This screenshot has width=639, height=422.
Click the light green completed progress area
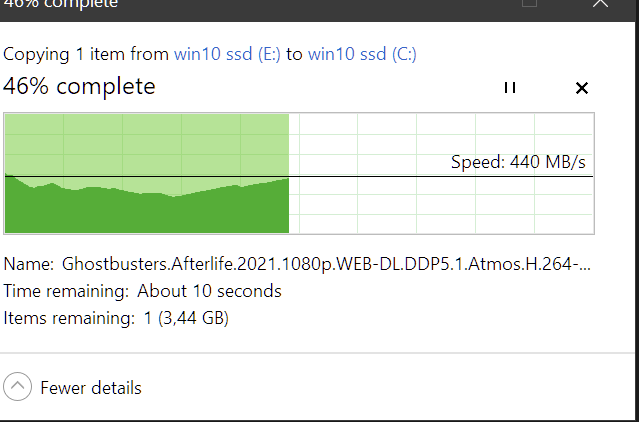click(147, 147)
